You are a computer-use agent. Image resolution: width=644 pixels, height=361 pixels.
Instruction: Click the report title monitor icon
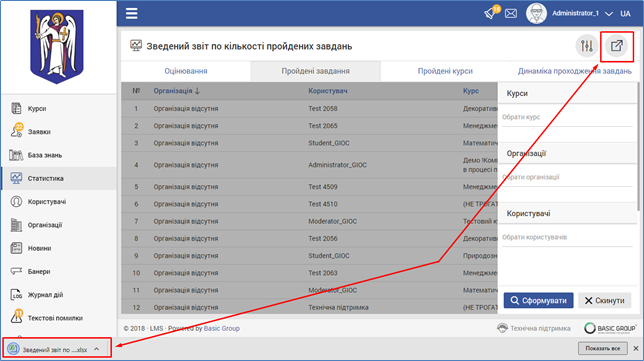pyautogui.click(x=136, y=45)
